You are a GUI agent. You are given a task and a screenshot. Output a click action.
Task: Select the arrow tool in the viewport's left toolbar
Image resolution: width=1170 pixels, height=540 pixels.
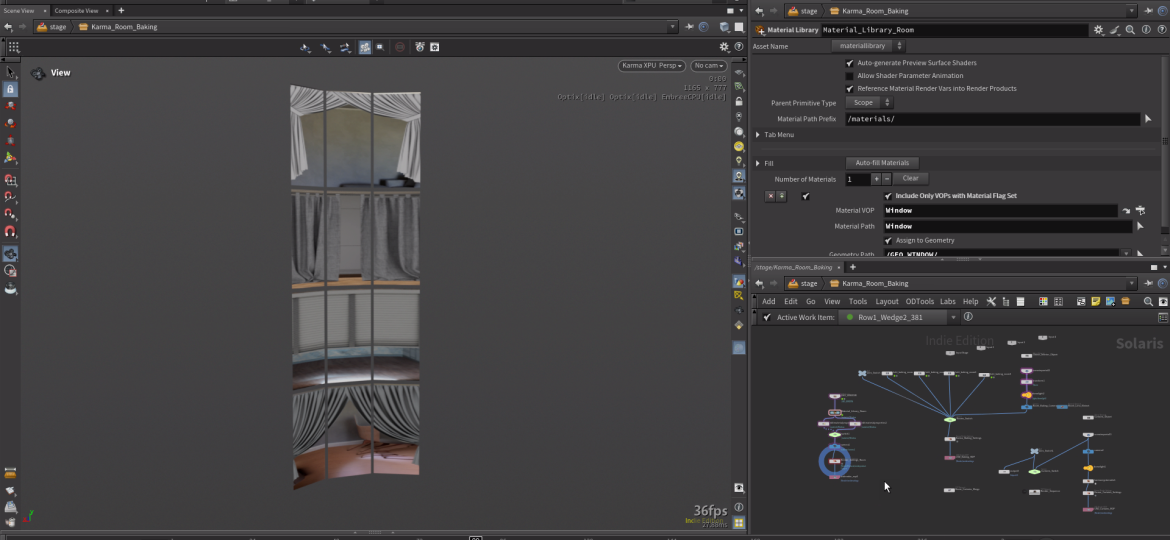point(10,72)
